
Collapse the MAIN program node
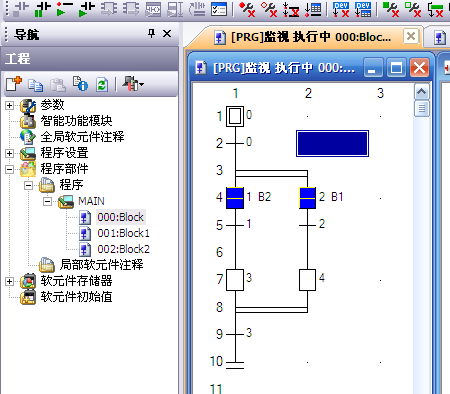point(48,201)
